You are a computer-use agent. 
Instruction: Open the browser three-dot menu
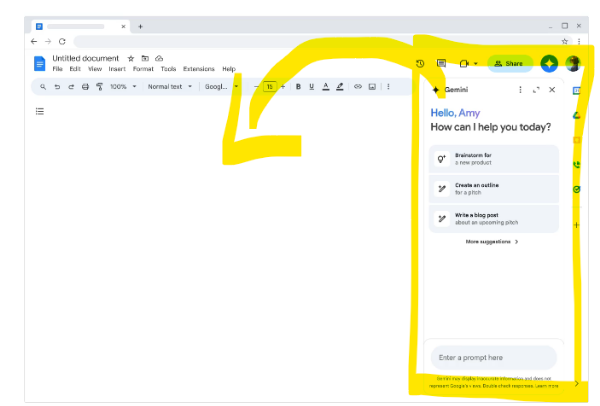(579, 41)
